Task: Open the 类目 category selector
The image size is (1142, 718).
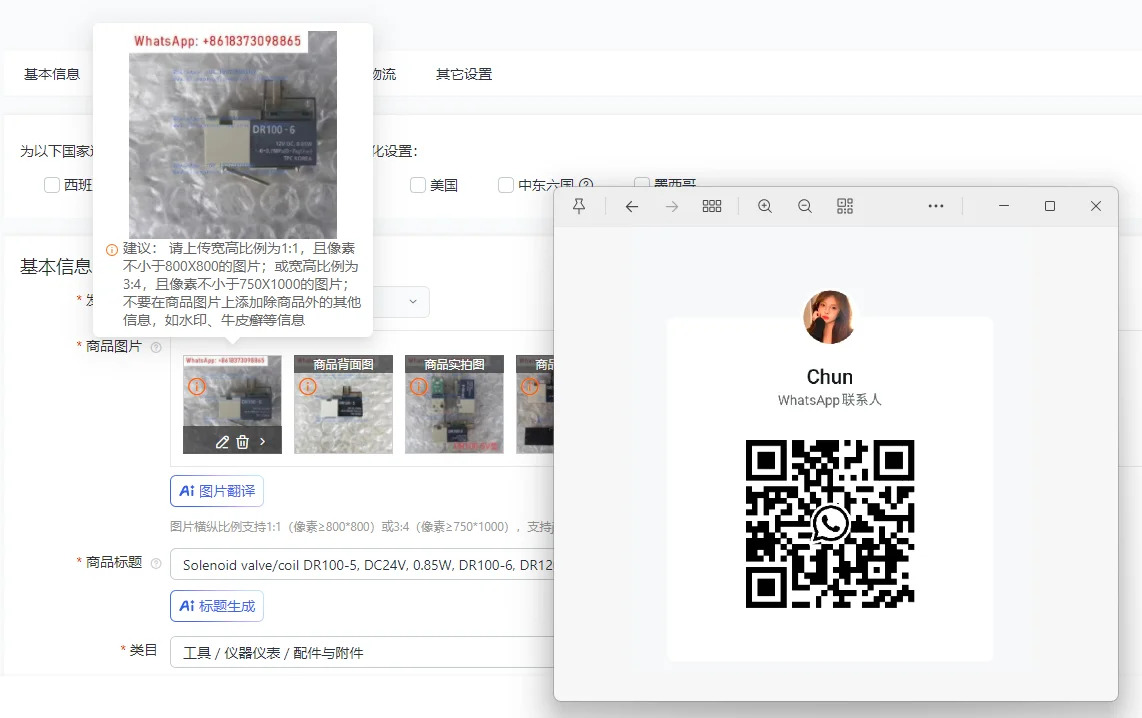Action: [x=362, y=652]
